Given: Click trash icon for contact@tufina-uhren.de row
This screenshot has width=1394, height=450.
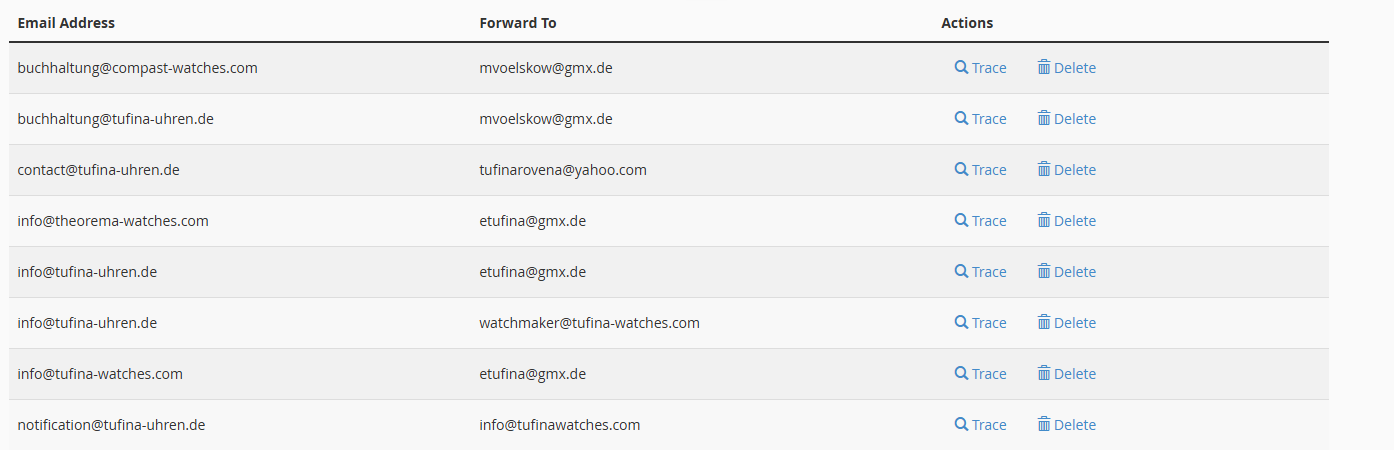Looking at the screenshot, I should click(x=1043, y=169).
